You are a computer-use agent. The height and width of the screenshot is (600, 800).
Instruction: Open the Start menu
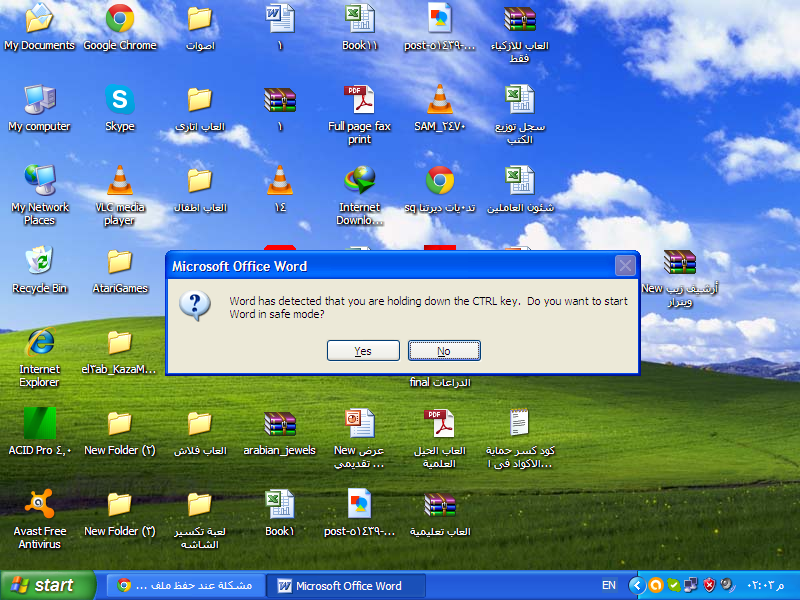coord(48,585)
